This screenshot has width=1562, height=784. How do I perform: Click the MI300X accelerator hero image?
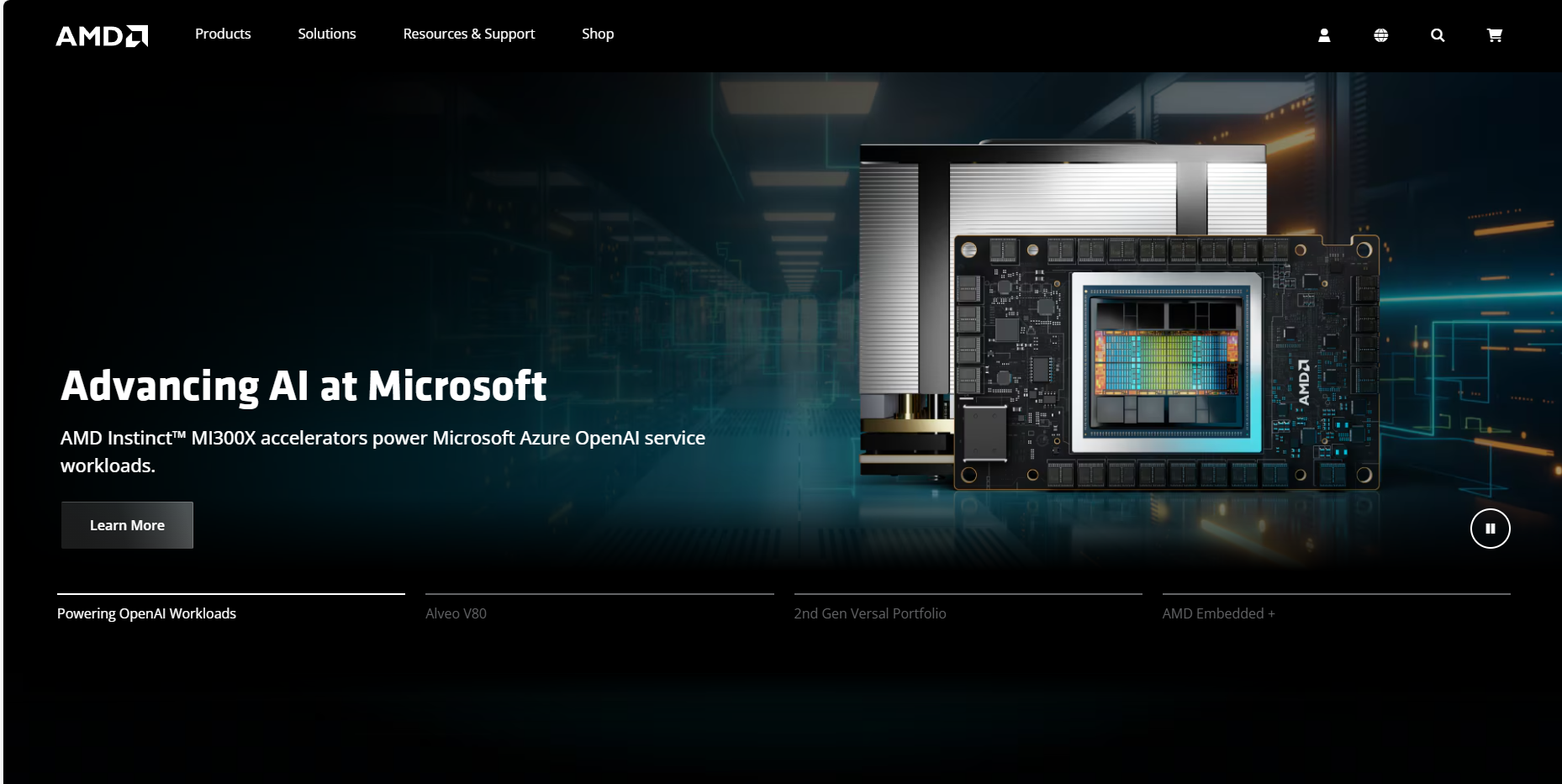pyautogui.click(x=1120, y=317)
